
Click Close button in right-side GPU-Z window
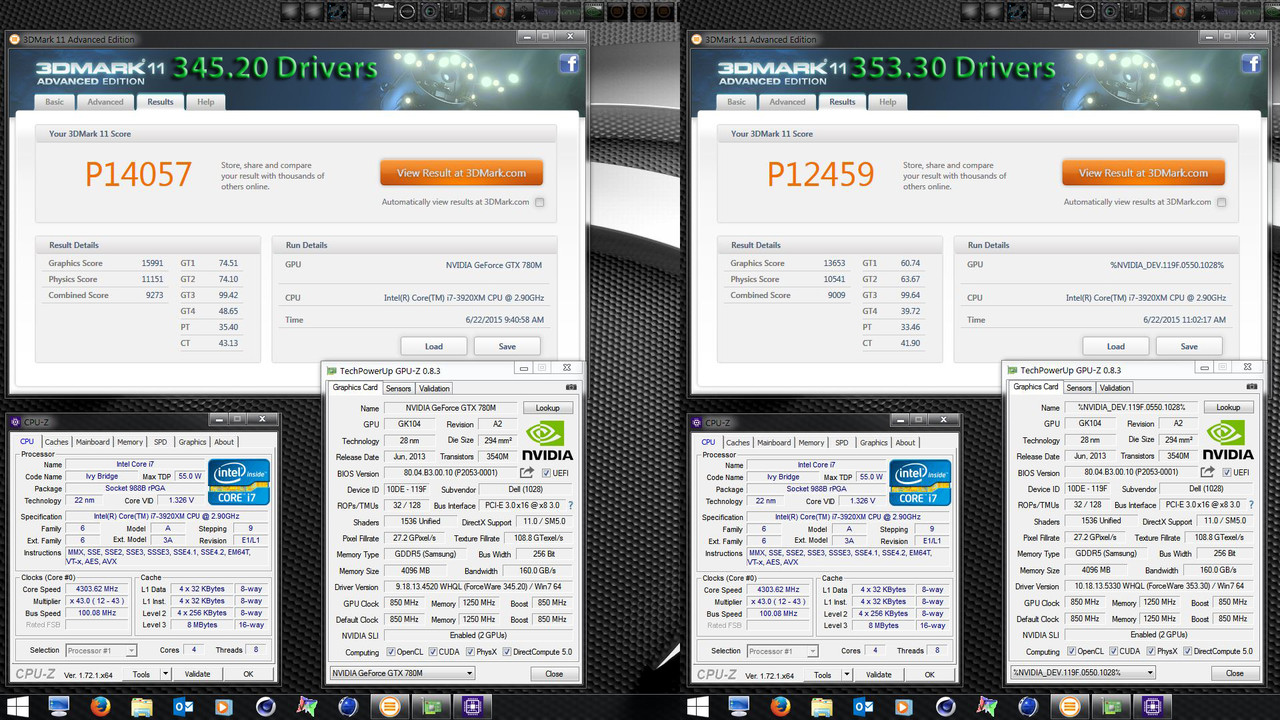(1234, 673)
